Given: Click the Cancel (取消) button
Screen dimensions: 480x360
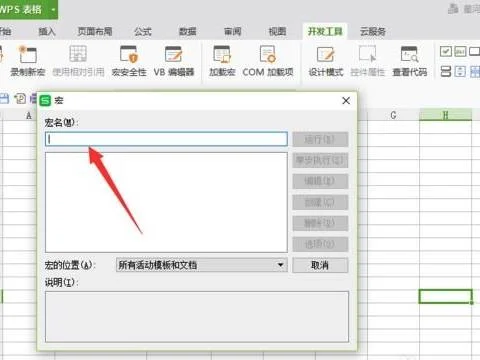Looking at the screenshot, I should pyautogui.click(x=320, y=265).
